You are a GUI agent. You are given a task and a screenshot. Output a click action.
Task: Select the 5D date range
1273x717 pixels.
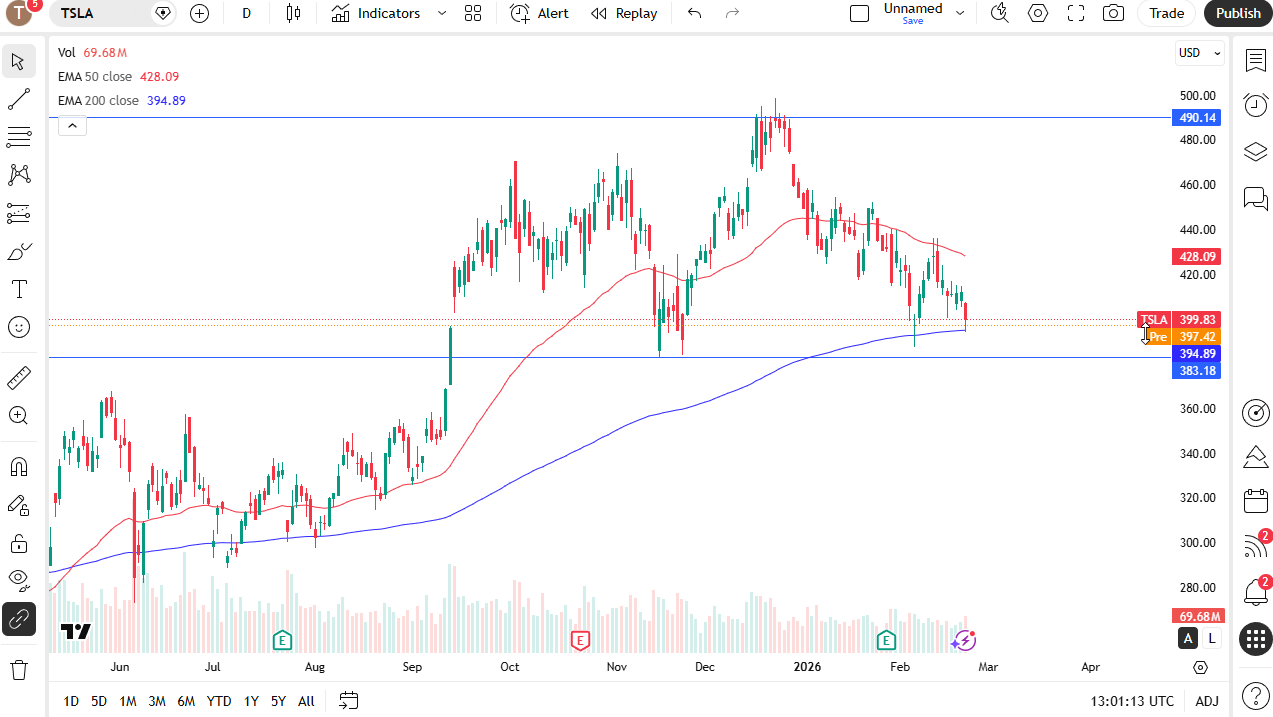[99, 701]
